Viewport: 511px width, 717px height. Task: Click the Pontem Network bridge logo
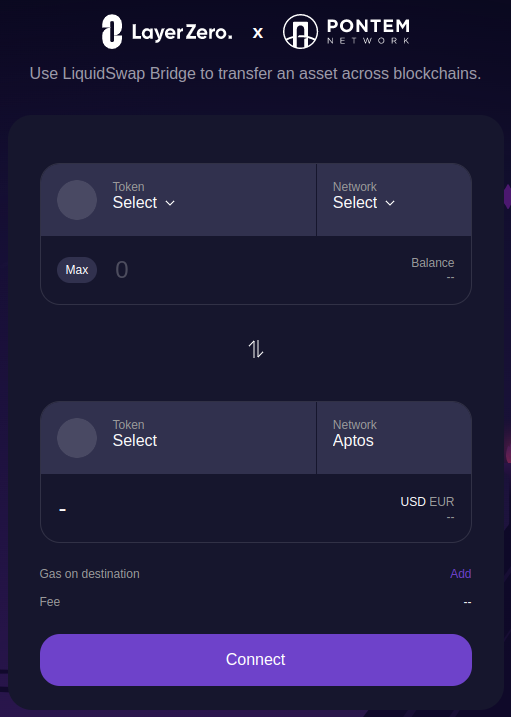coord(300,32)
